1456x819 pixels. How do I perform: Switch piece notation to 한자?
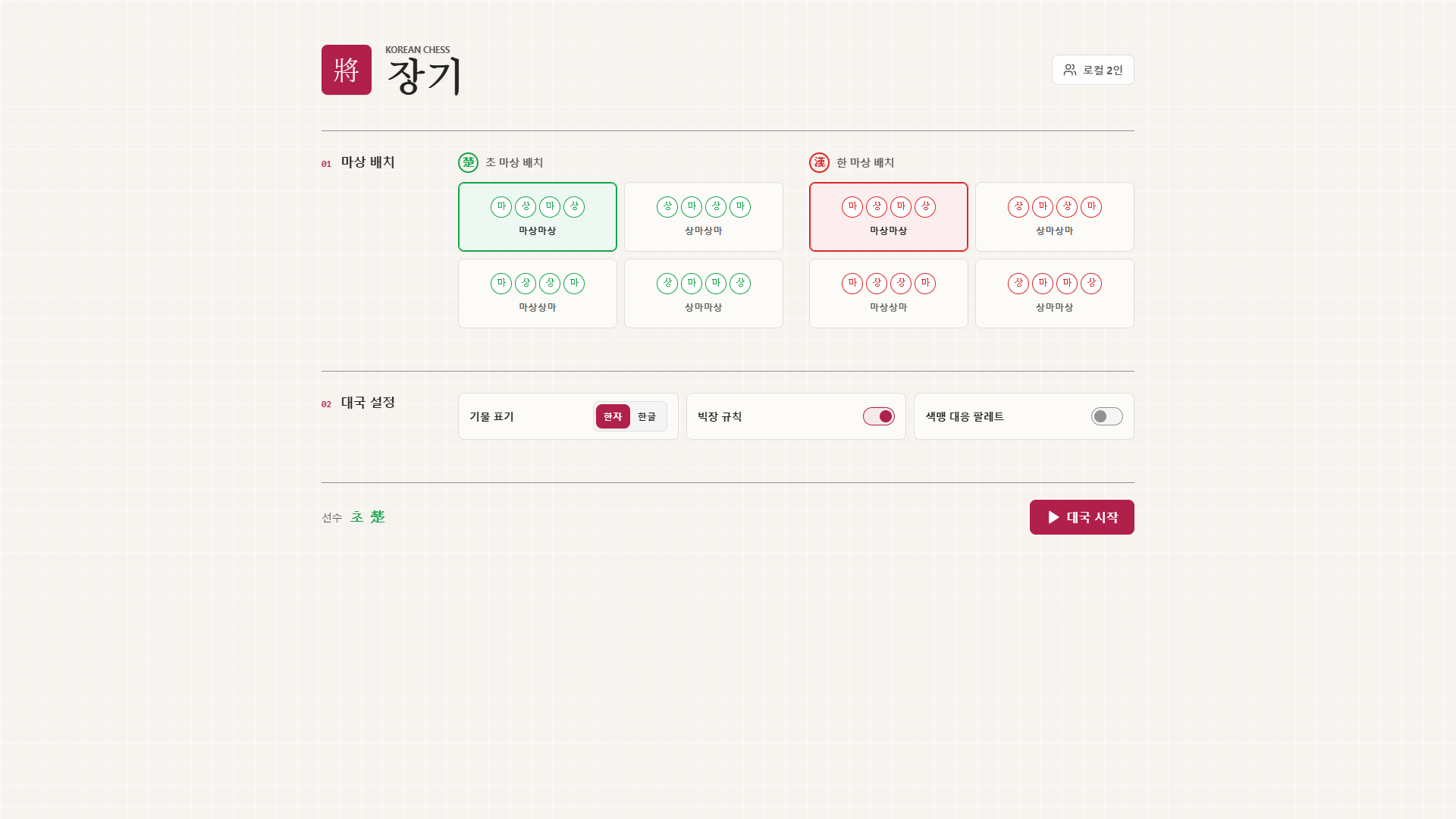coord(613,416)
